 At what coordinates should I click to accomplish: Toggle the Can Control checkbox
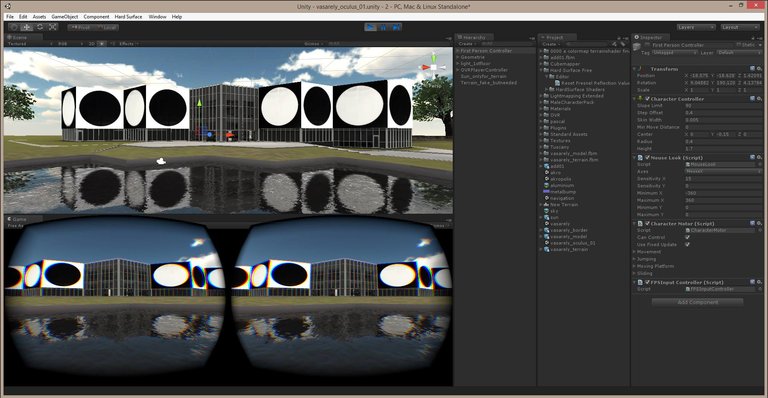[x=688, y=237]
